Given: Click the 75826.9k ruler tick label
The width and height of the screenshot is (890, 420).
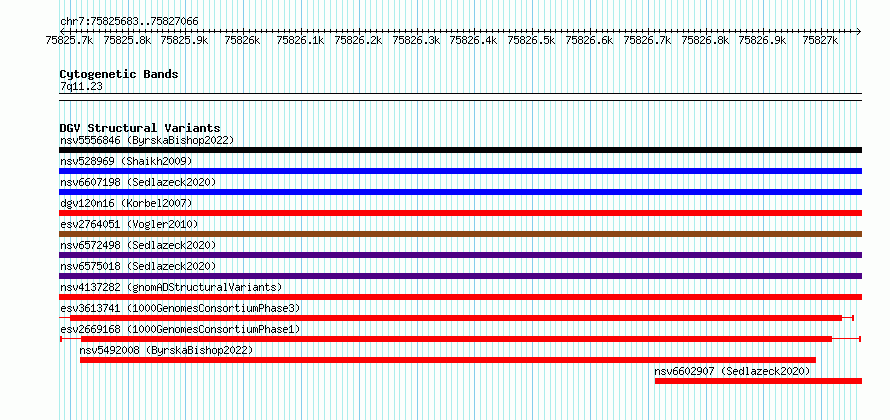Looking at the screenshot, I should point(762,40).
